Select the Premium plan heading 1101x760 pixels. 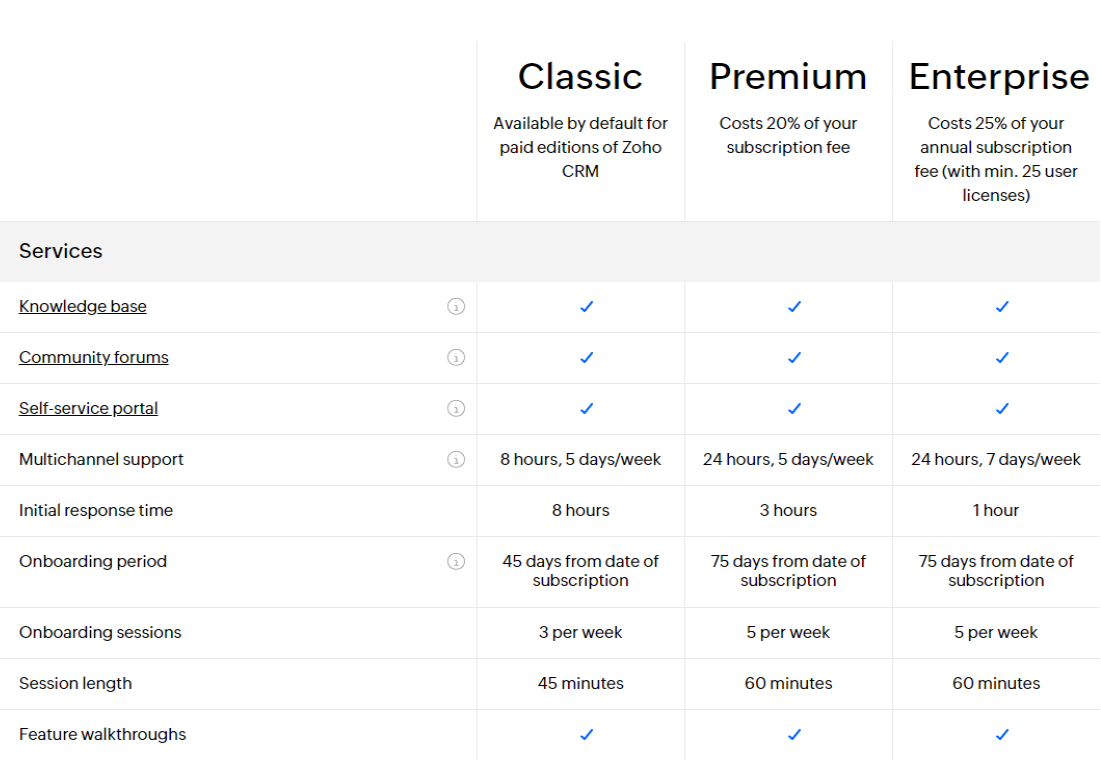tap(788, 76)
